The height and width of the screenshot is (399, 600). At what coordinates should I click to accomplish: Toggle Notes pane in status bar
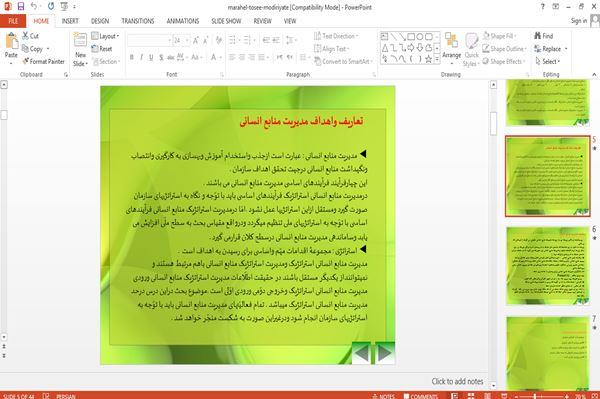[383, 396]
